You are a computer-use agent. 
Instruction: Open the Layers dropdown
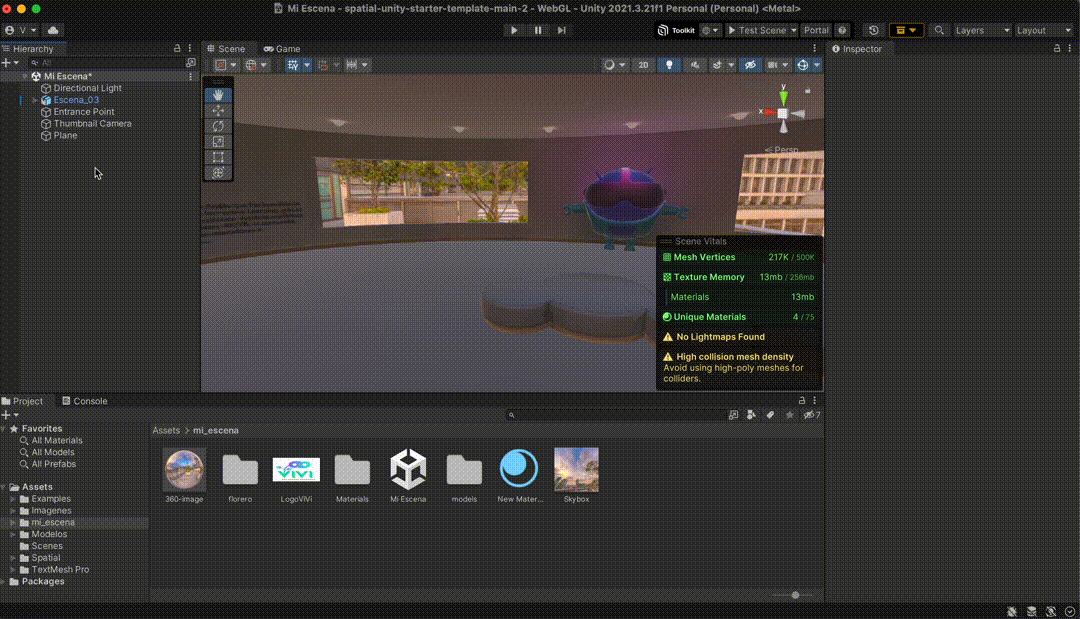pyautogui.click(x=982, y=30)
